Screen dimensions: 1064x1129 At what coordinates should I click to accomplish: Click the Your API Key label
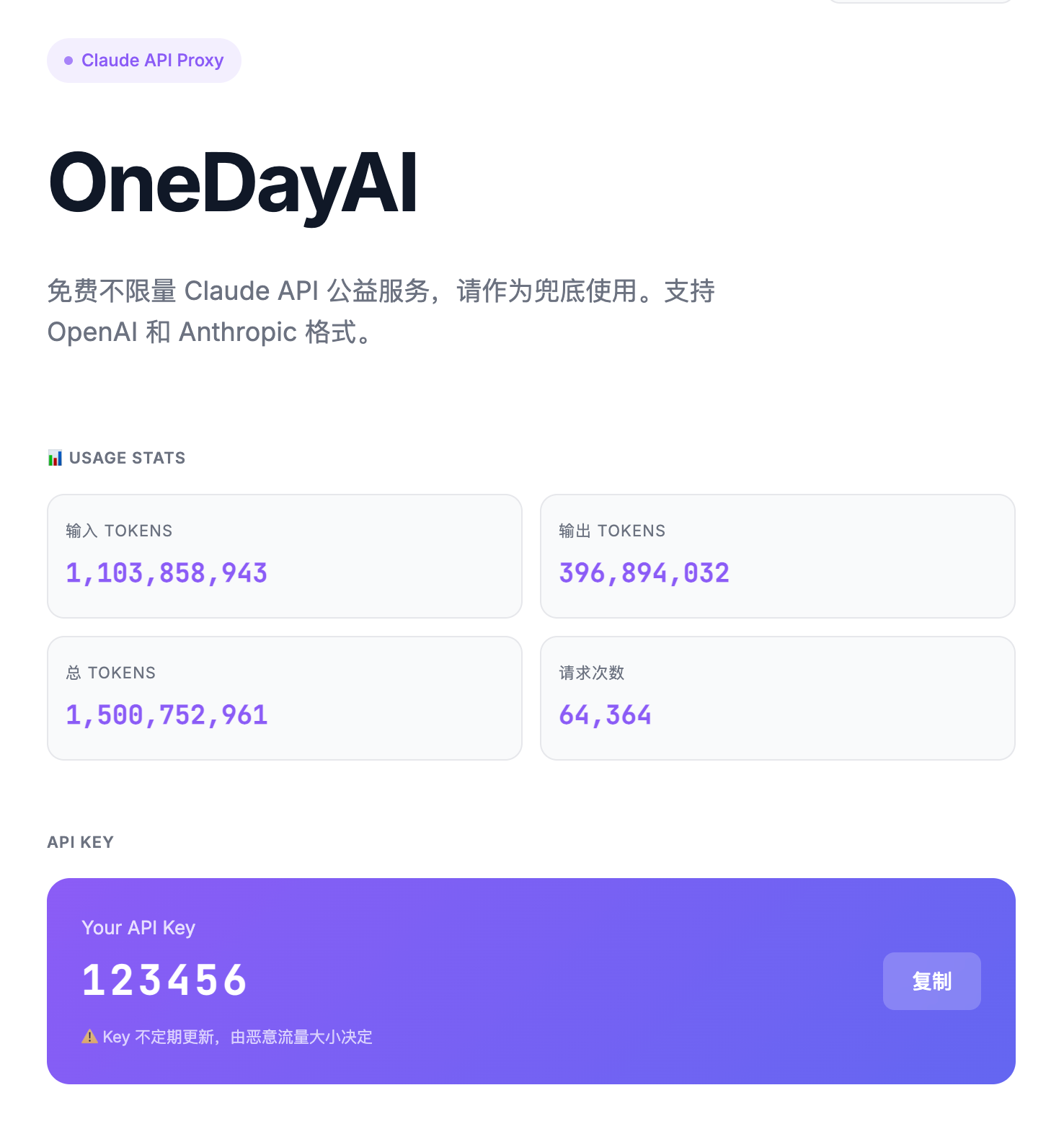click(x=138, y=928)
